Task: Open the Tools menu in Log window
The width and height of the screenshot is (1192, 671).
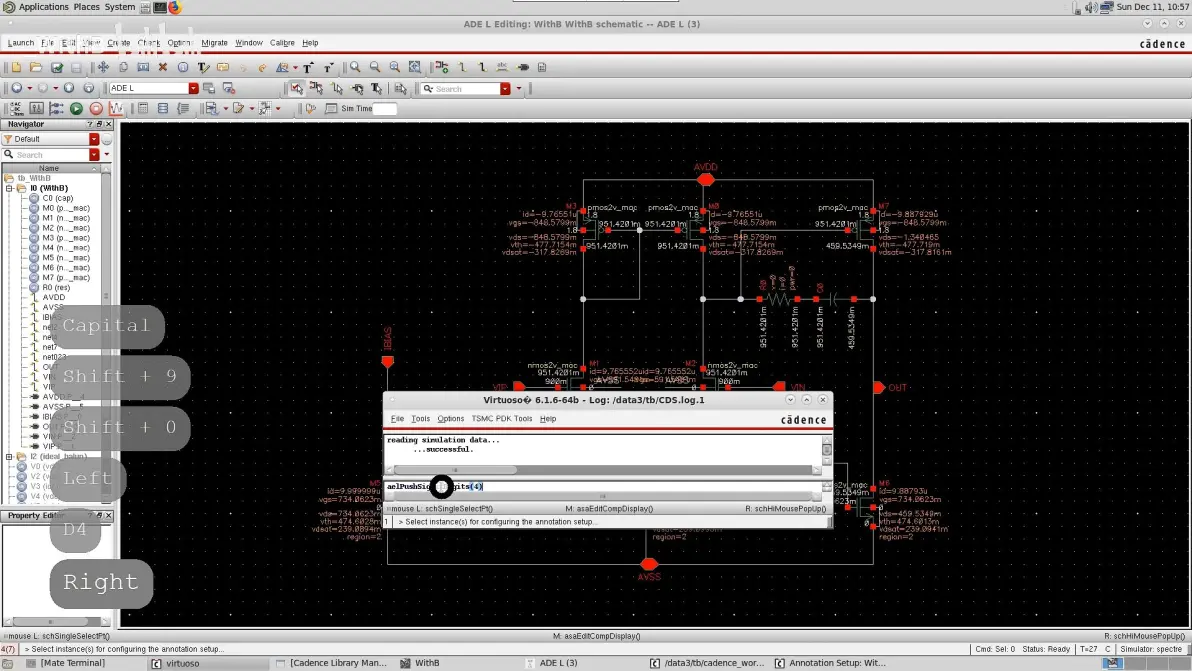Action: (x=420, y=419)
